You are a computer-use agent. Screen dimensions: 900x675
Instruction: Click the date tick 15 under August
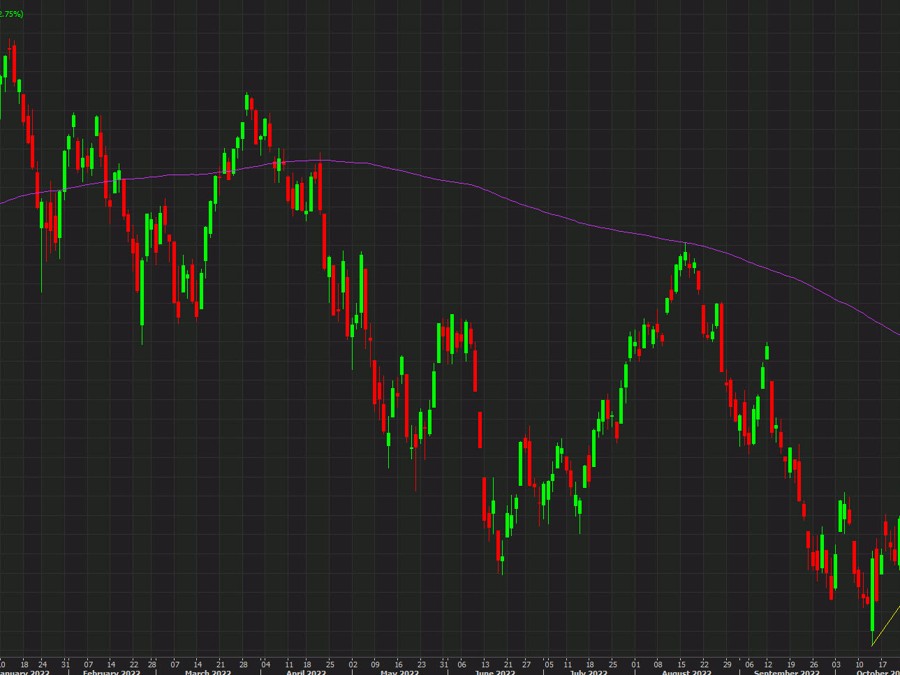coord(681,661)
